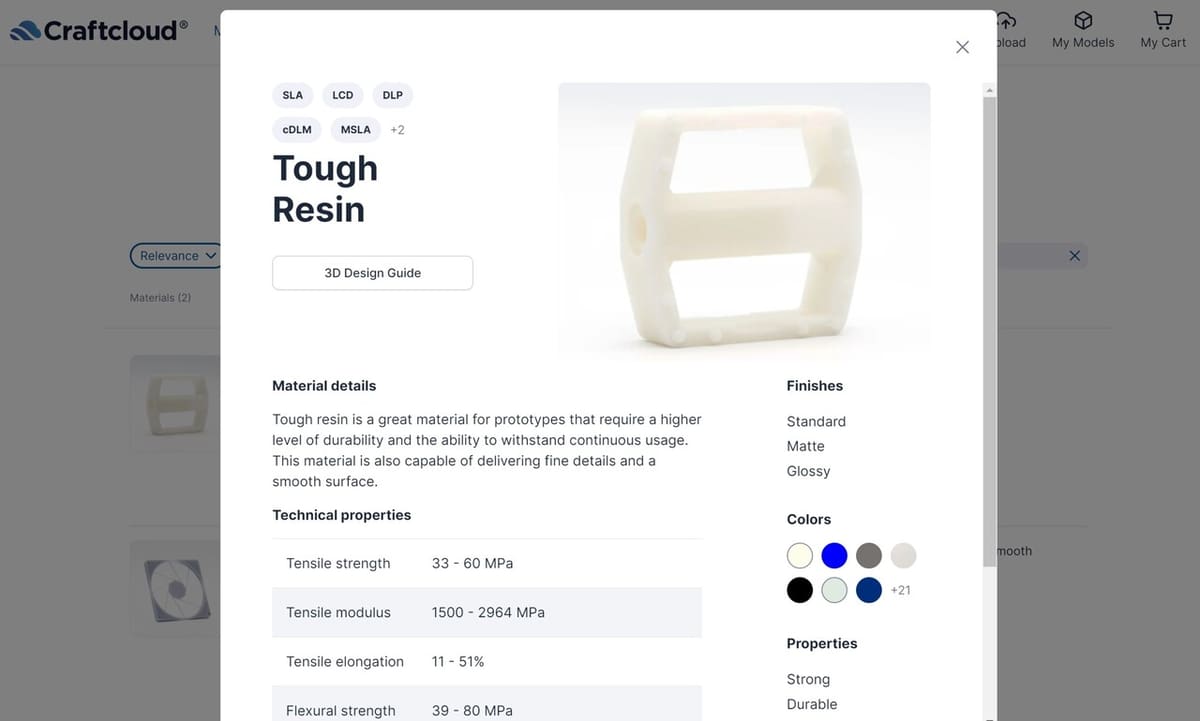
Task: Show the +2 more technologies
Action: click(397, 130)
